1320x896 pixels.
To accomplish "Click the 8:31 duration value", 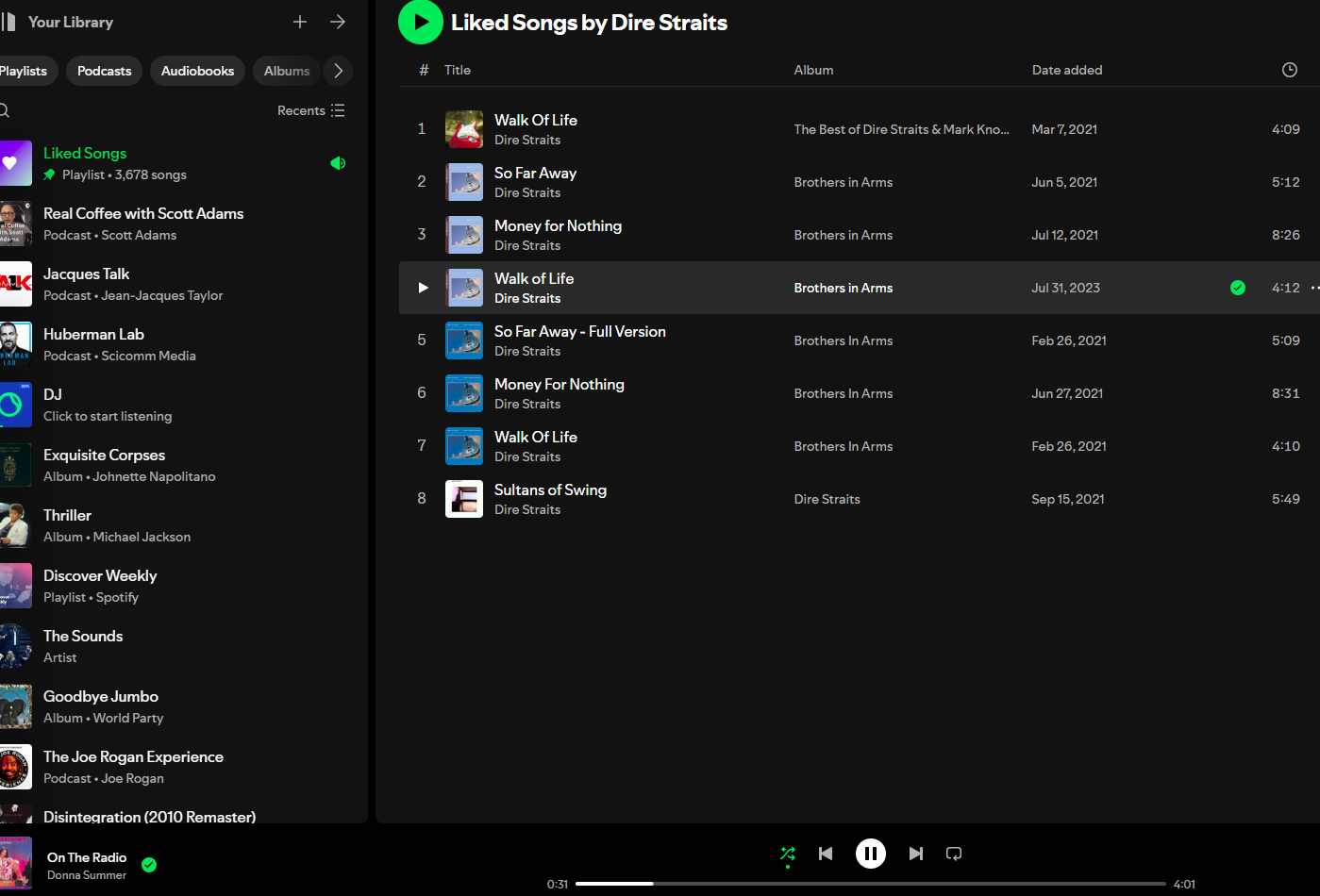I will point(1286,393).
